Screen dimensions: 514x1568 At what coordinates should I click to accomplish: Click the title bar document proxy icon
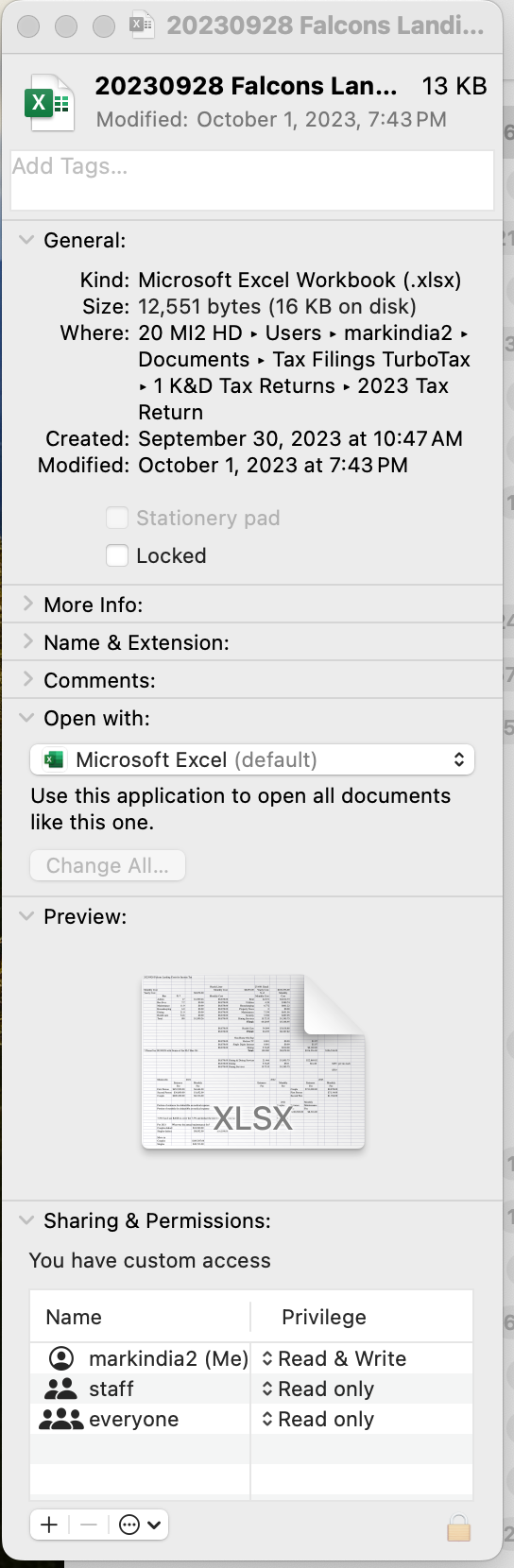click(x=142, y=25)
